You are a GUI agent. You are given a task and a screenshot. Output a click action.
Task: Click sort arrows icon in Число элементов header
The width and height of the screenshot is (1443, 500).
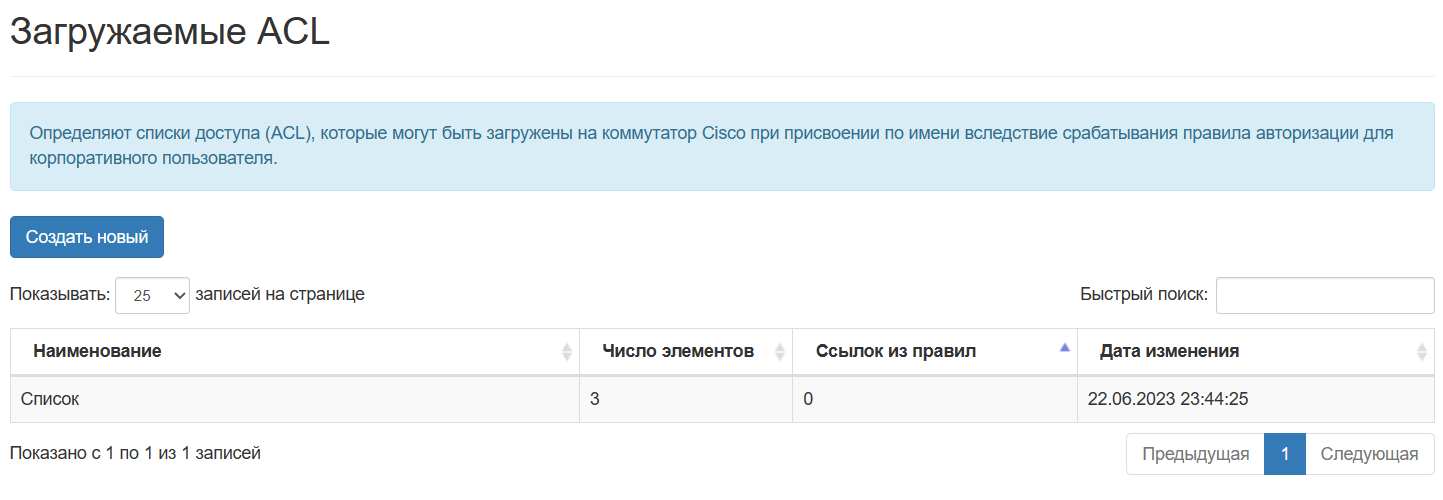coord(780,352)
